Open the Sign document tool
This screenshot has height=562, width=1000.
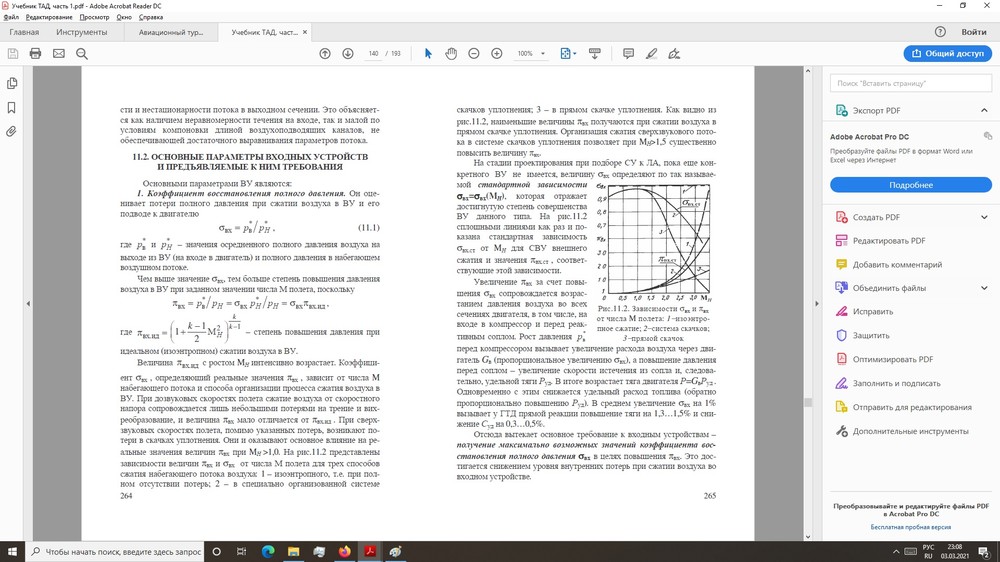point(674,54)
